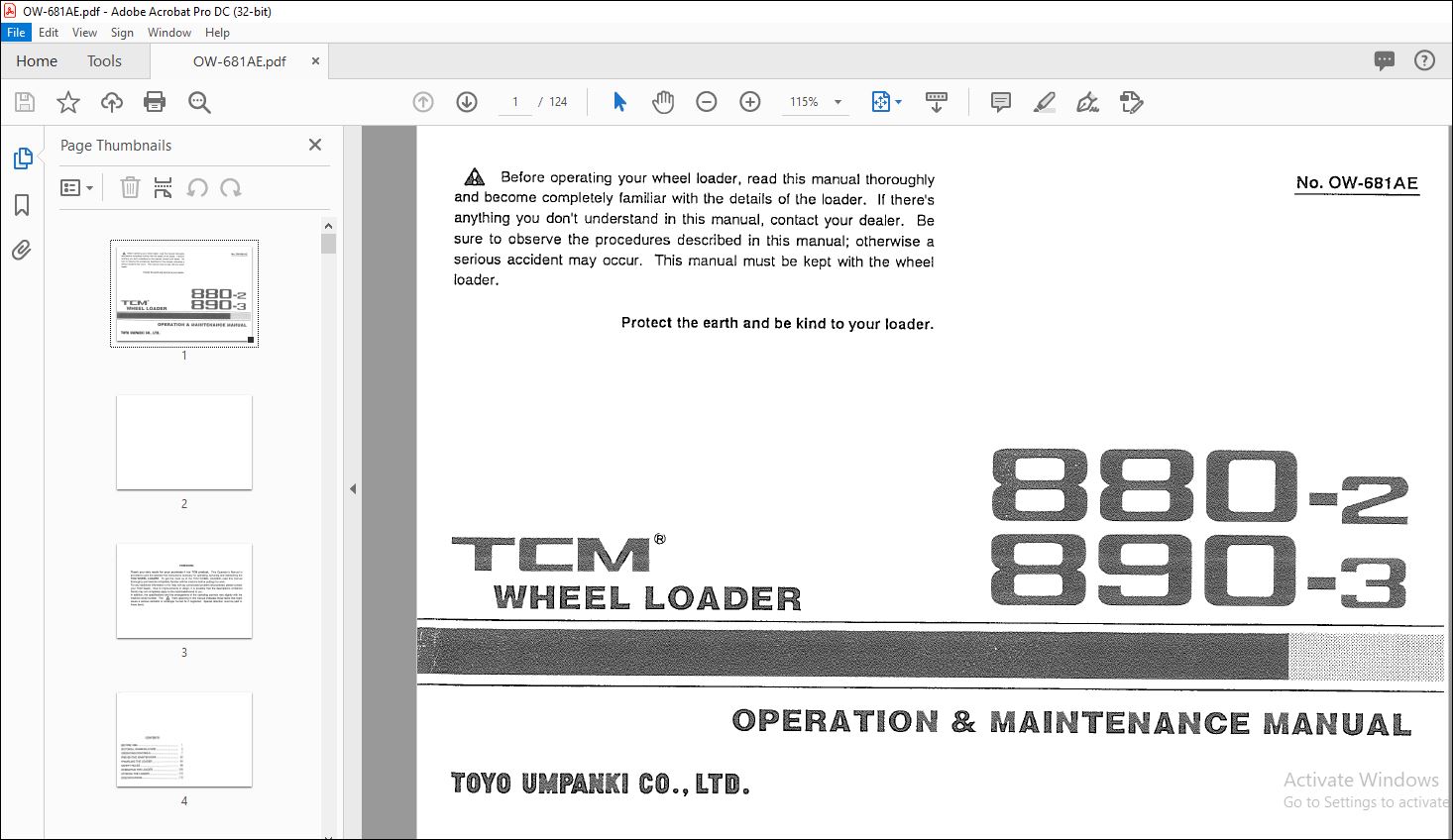Activate the selection arrow tool
This screenshot has height=840, width=1453.
click(619, 102)
